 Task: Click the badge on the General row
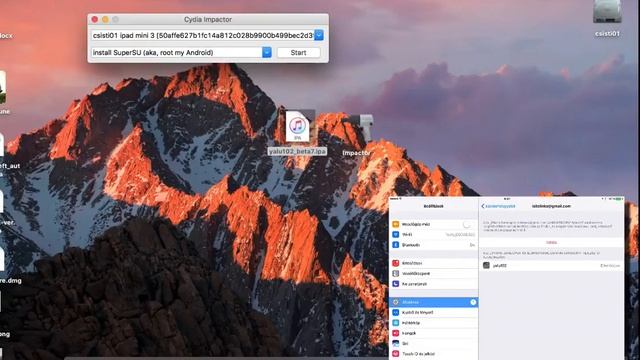point(473,302)
